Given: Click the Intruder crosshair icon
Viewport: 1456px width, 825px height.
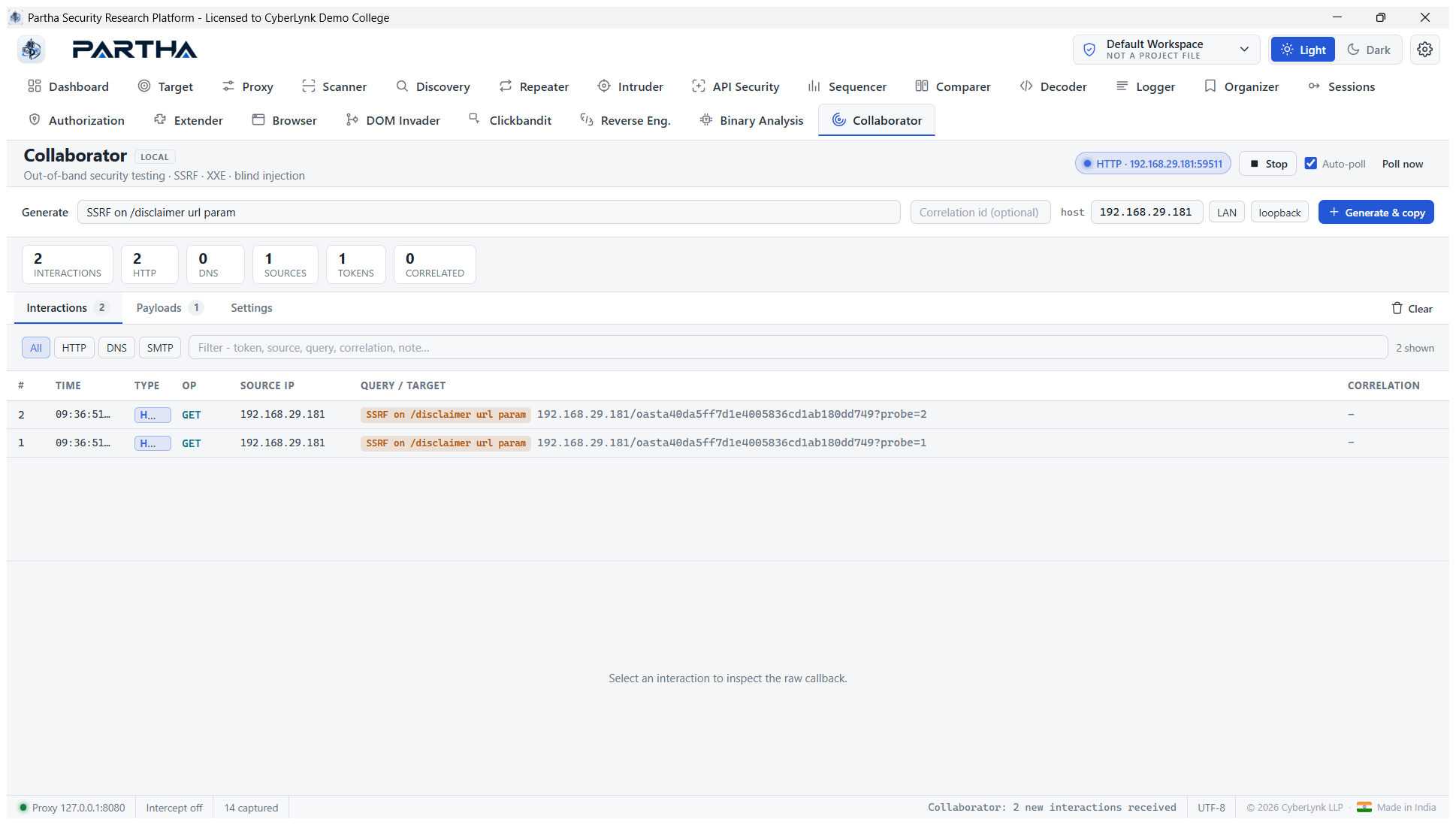Looking at the screenshot, I should coord(604,86).
